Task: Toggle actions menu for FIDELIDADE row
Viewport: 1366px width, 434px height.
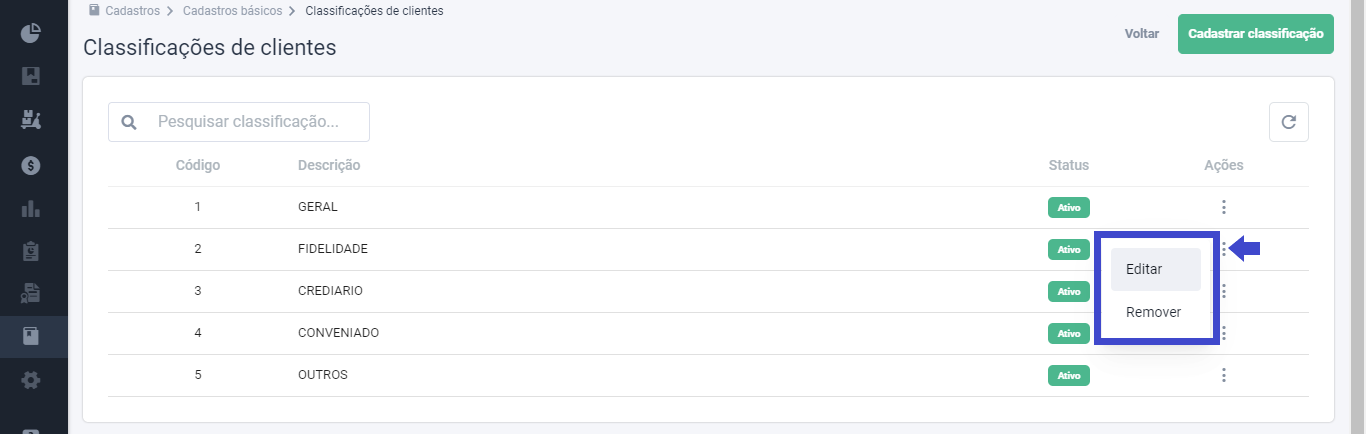Action: 1223,249
